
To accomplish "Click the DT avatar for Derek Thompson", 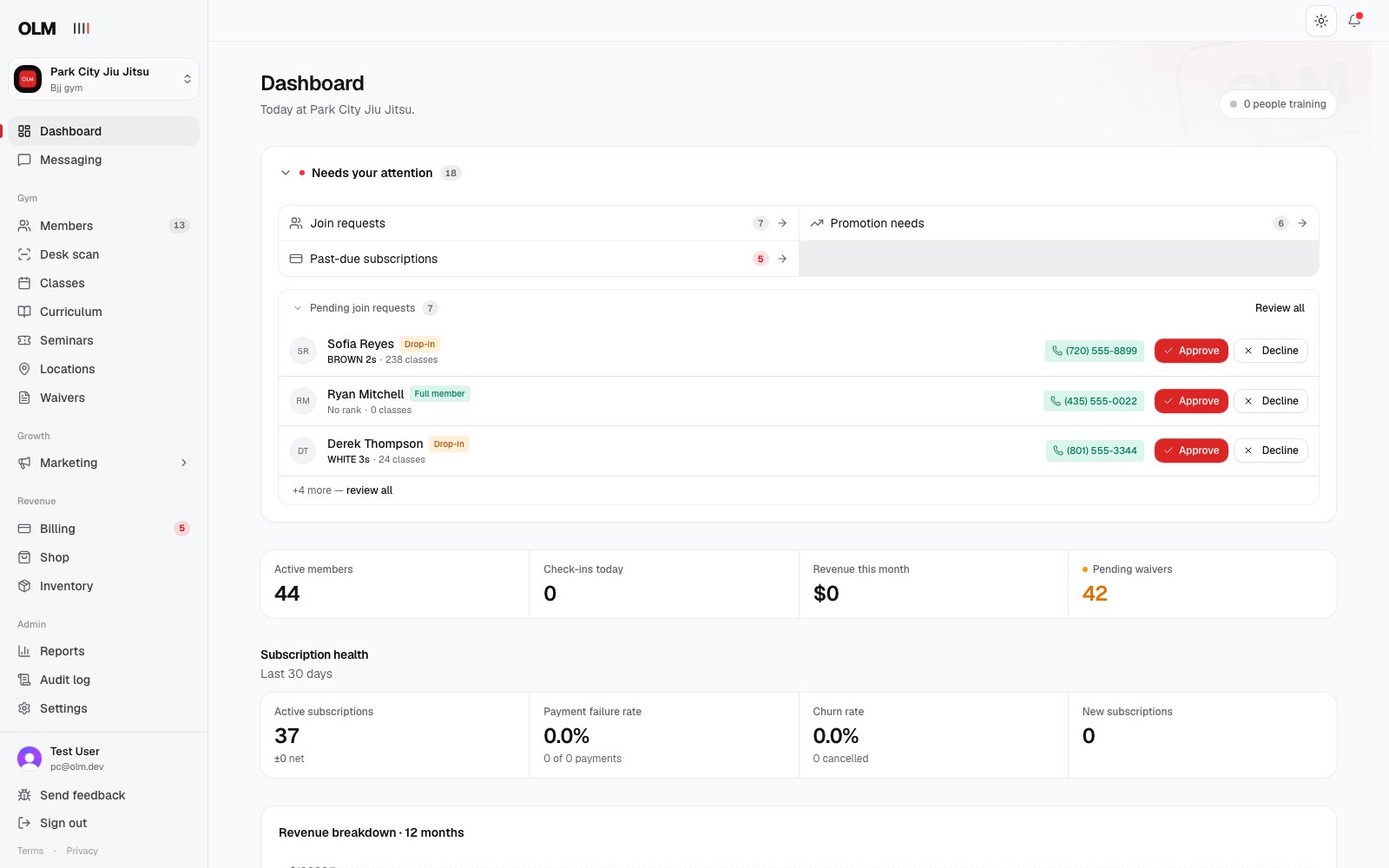I will click(303, 450).
